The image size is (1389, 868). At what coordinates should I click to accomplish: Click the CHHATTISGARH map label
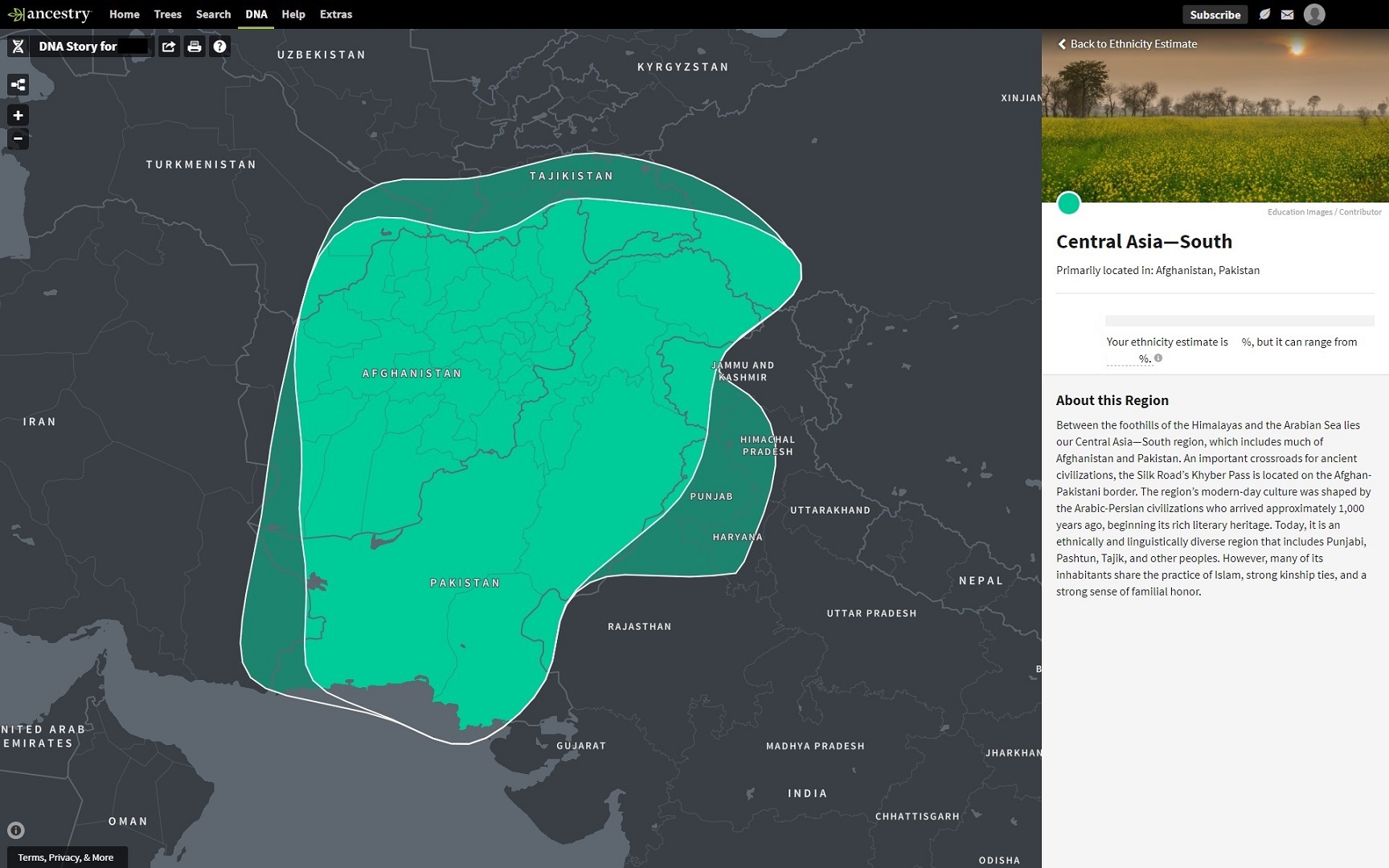coord(917,817)
